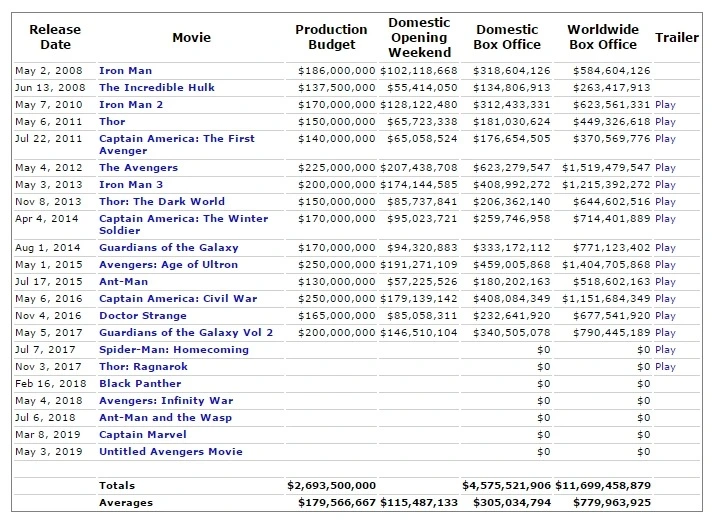Select the $207,438,708 opening weekend value
Viewport: 715px width, 520px height.
coord(419,168)
